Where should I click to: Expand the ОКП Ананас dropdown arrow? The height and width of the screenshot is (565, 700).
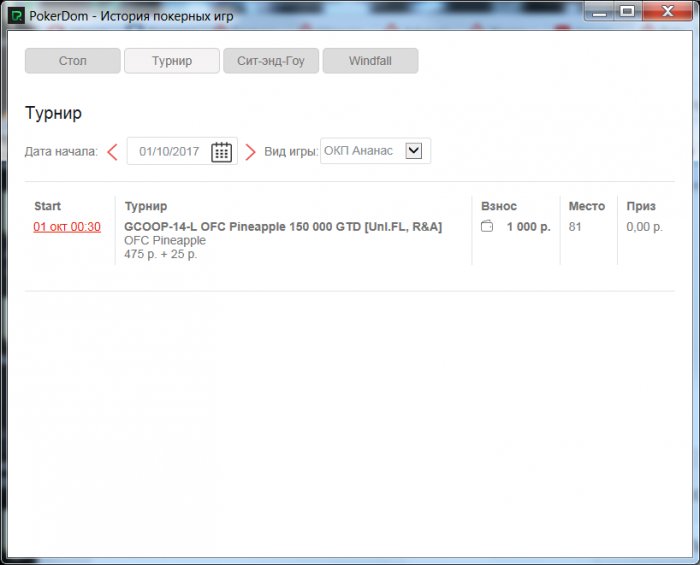pyautogui.click(x=414, y=150)
